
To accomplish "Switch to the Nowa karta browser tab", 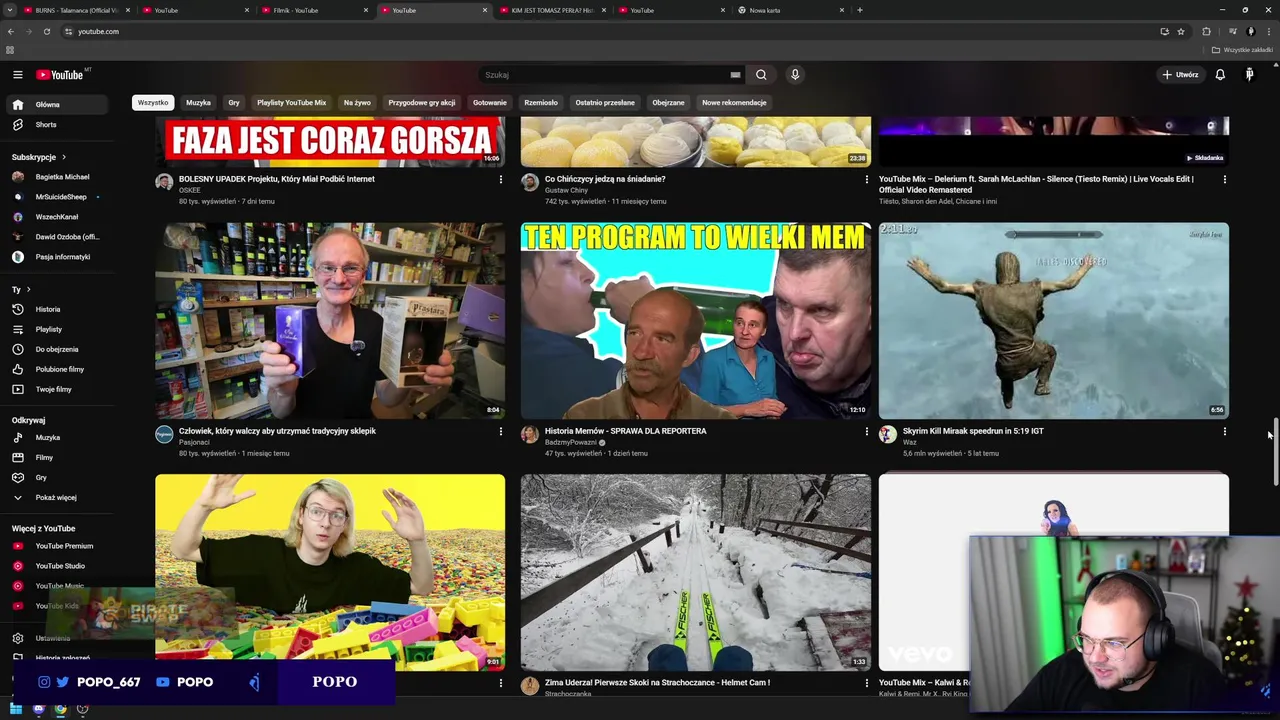I will (791, 10).
